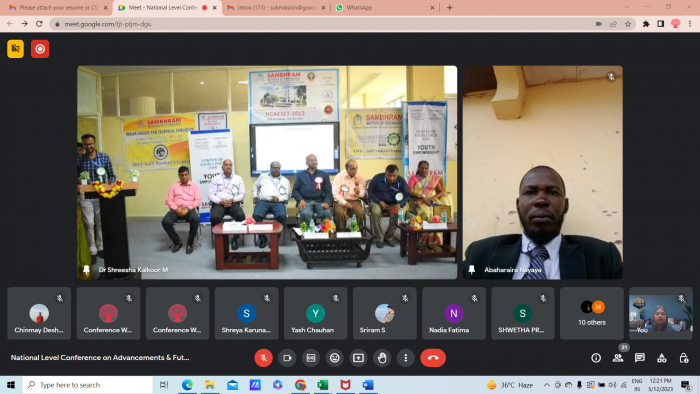The width and height of the screenshot is (700, 394).
Task: Click the red recording indicator icon
Action: click(x=40, y=49)
